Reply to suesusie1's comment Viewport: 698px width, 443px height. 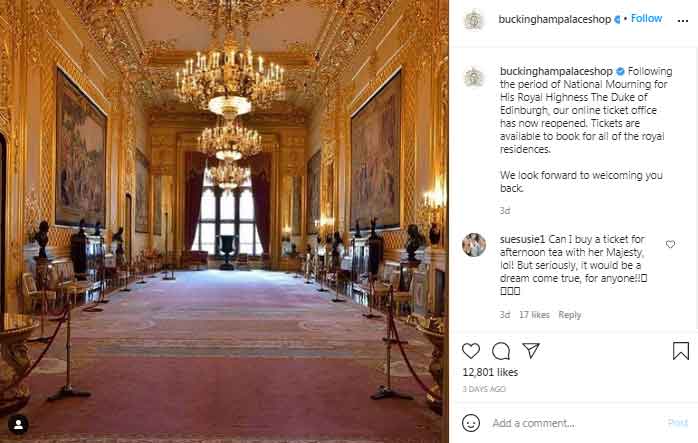[569, 315]
